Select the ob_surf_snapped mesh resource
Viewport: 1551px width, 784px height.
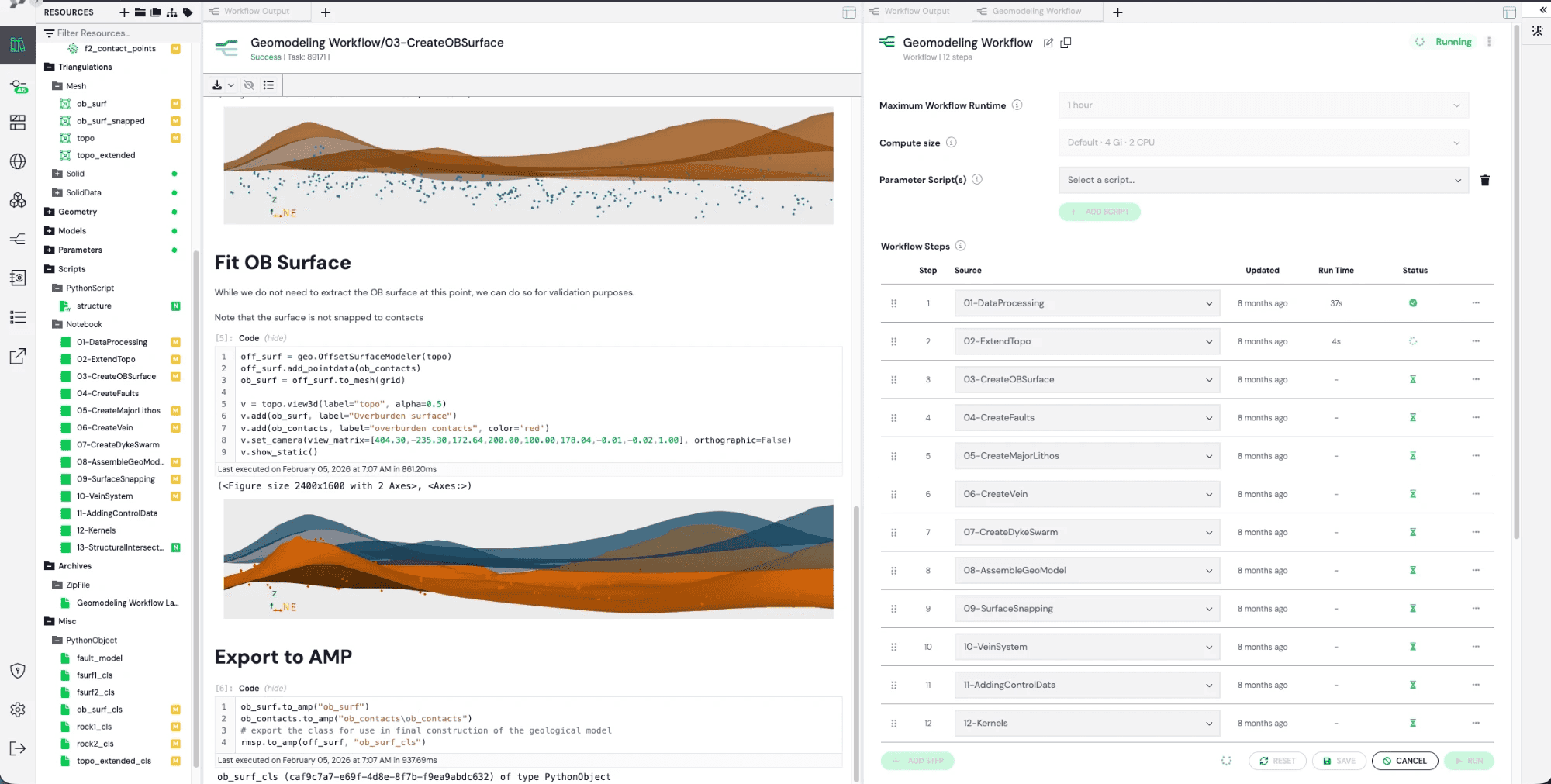point(110,121)
